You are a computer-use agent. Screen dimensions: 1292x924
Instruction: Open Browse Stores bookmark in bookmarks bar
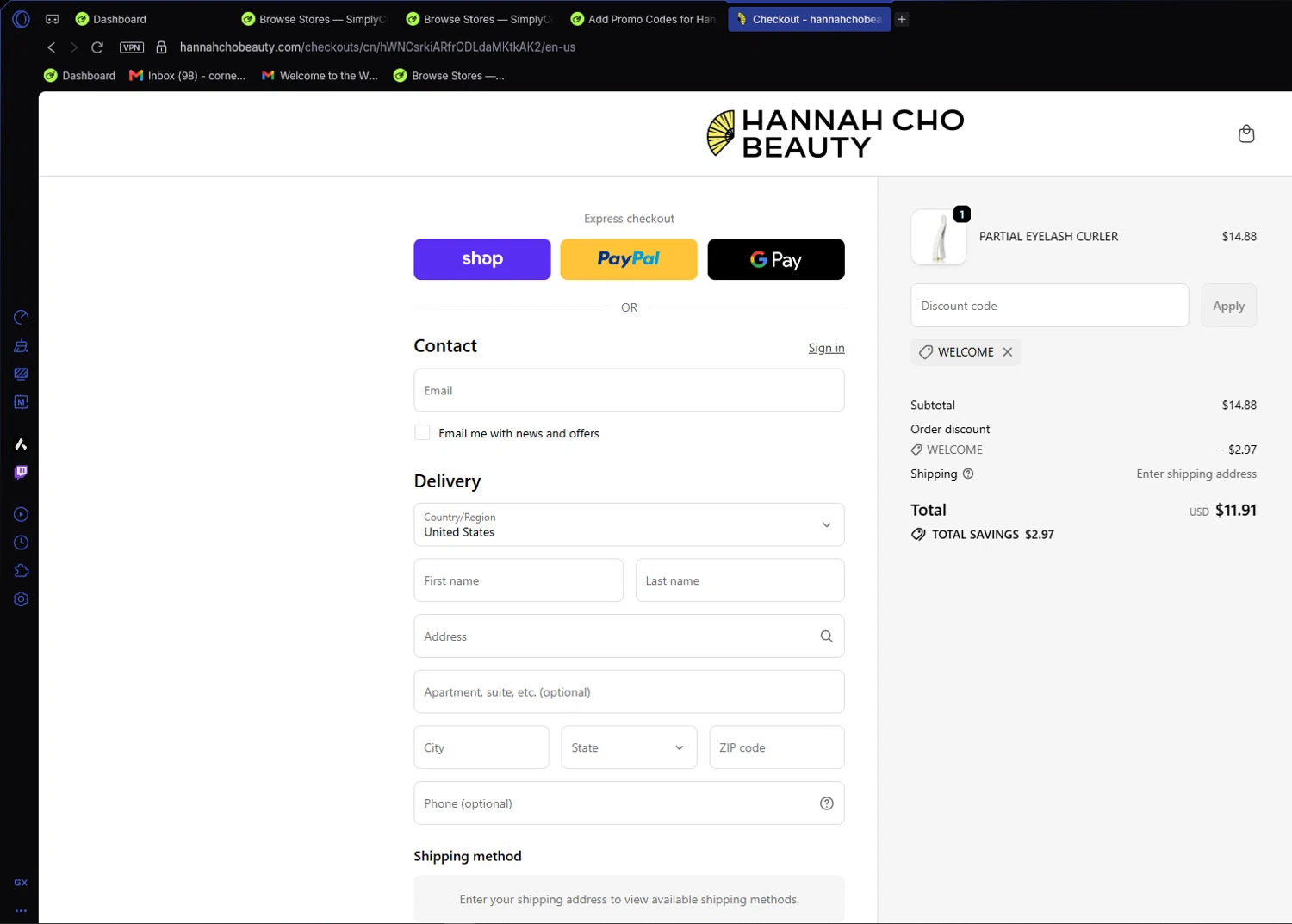pyautogui.click(x=449, y=76)
